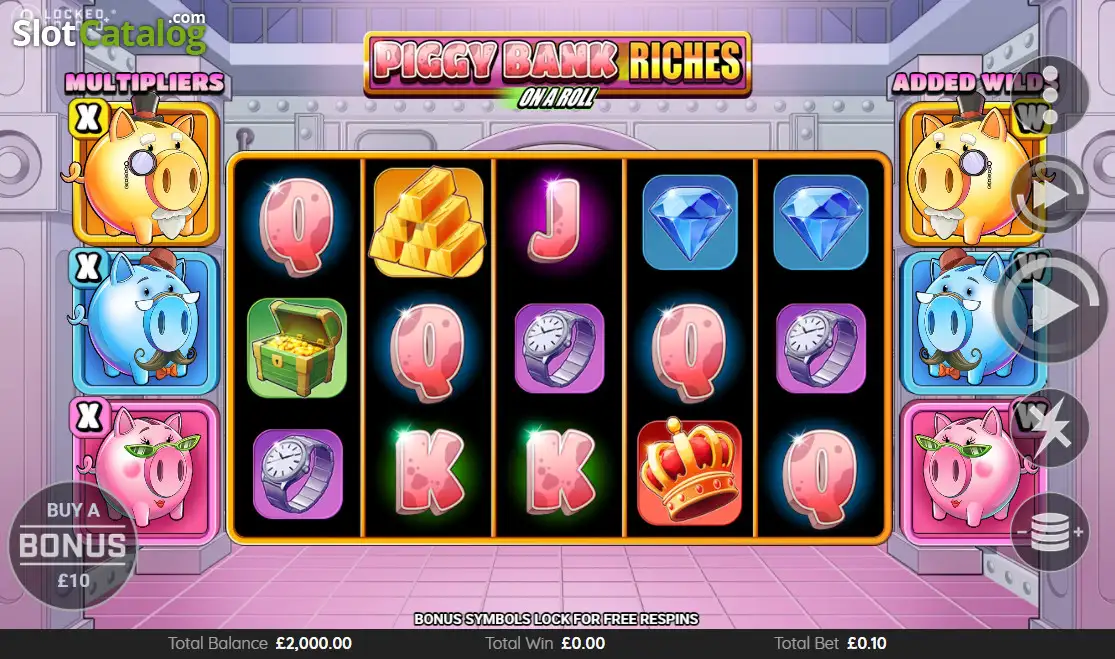Click the yellow multiplier piggy bank

pos(146,173)
